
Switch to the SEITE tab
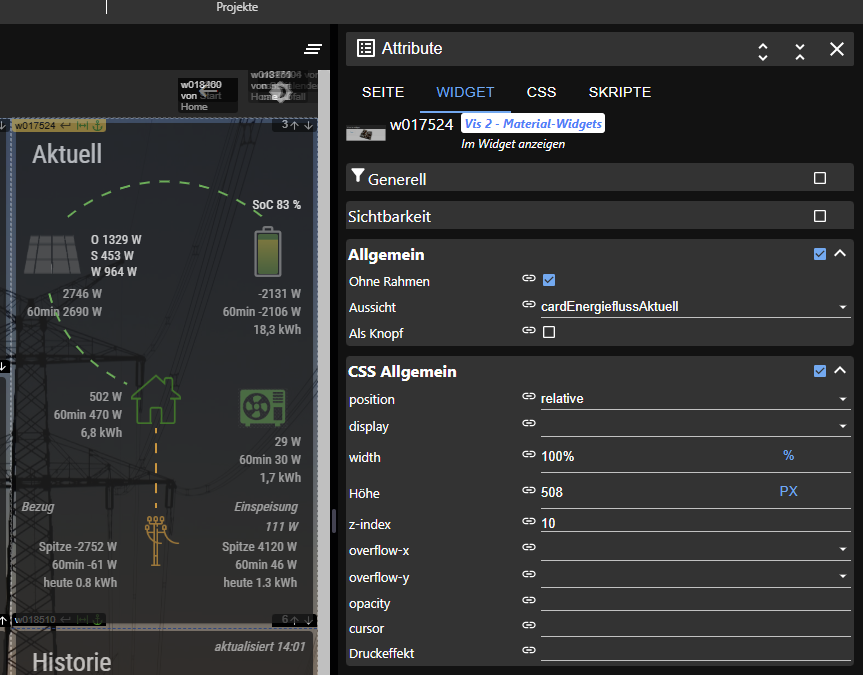(x=382, y=92)
